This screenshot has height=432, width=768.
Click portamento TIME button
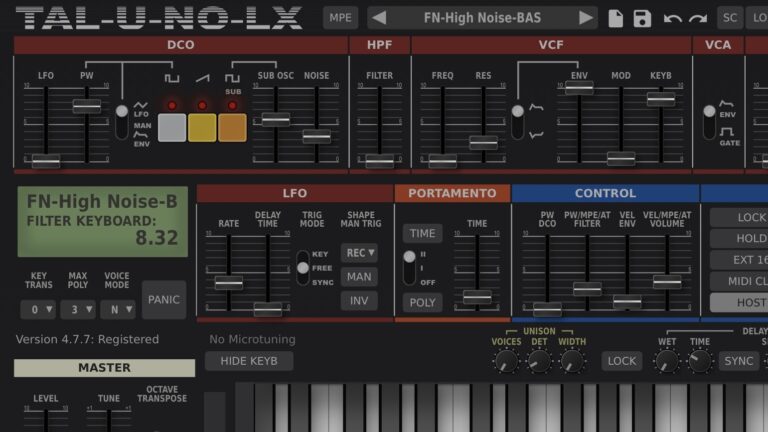422,233
